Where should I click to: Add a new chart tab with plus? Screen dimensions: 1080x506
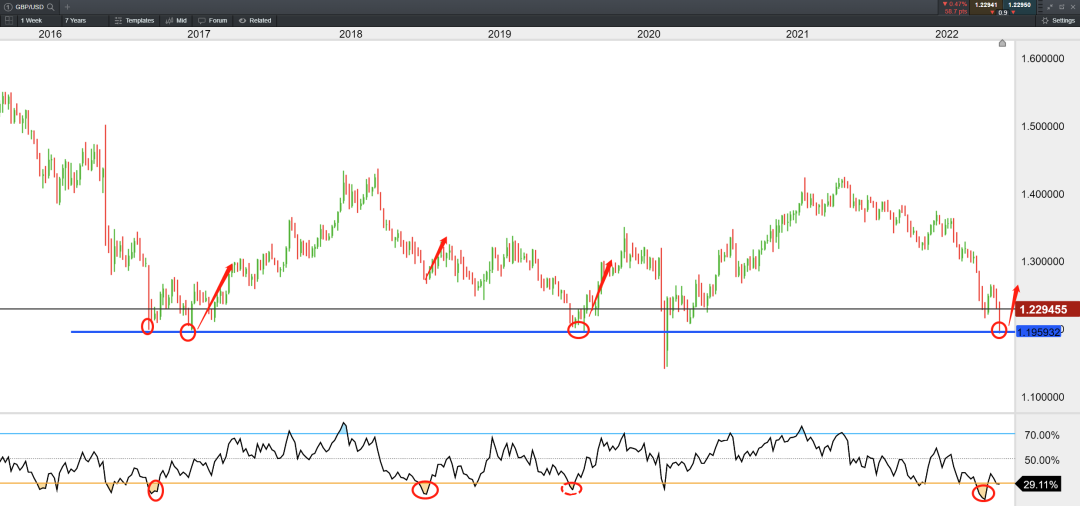[x=68, y=6]
